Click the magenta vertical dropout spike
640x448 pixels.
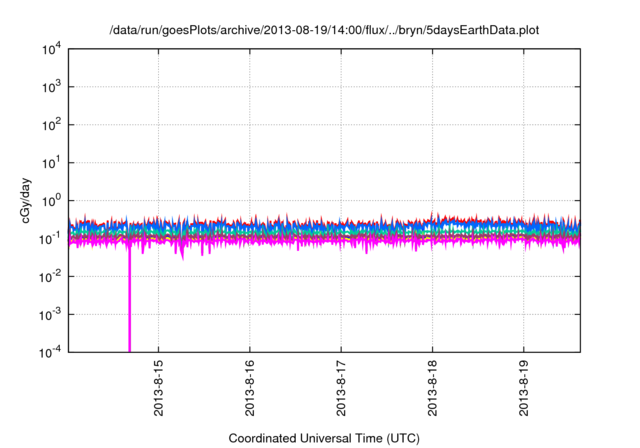[x=129, y=298]
